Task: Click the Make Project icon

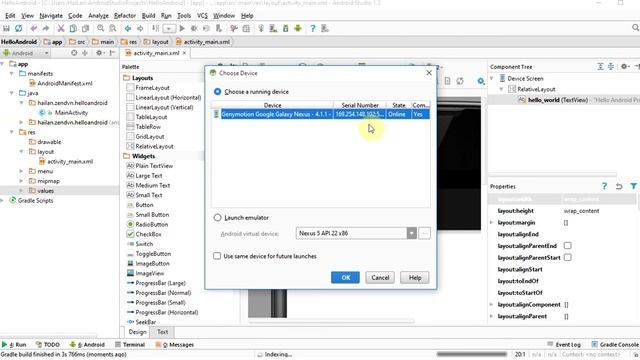Action: [156, 28]
